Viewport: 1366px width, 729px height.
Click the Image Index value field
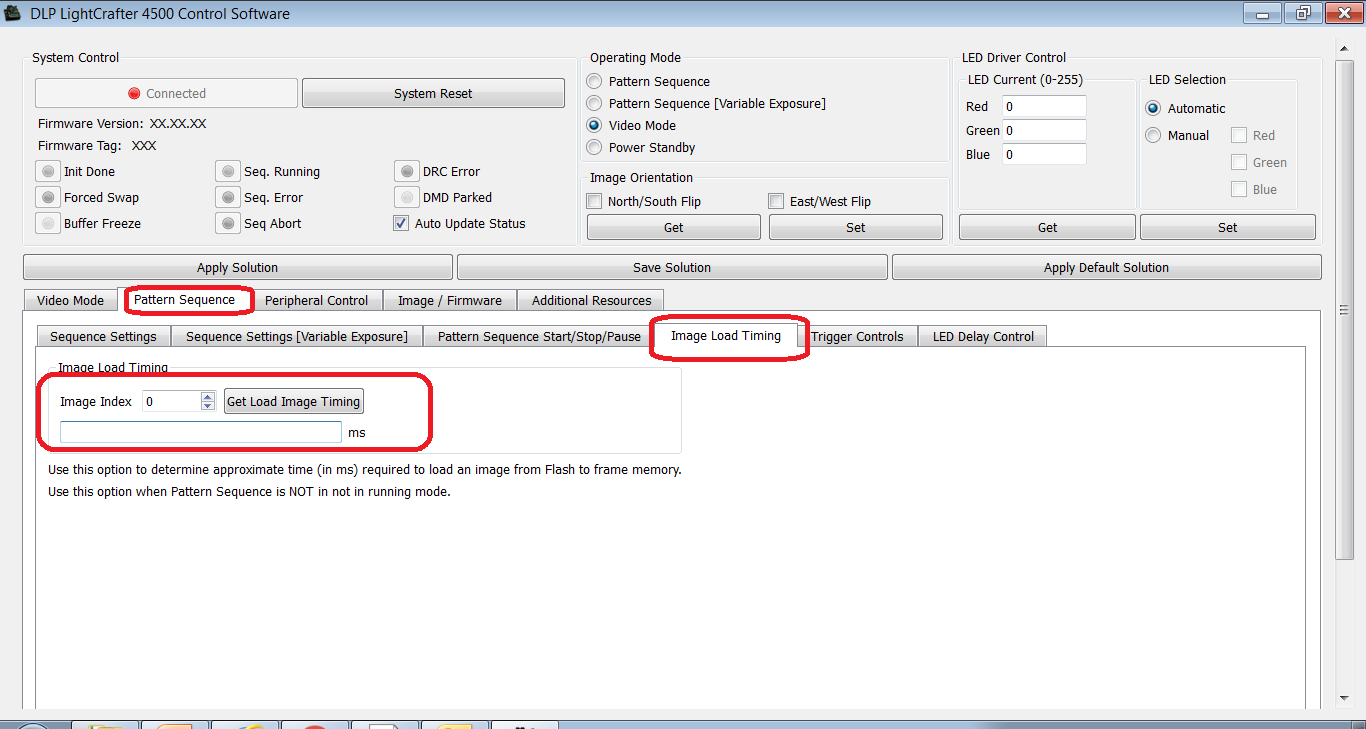coord(172,401)
